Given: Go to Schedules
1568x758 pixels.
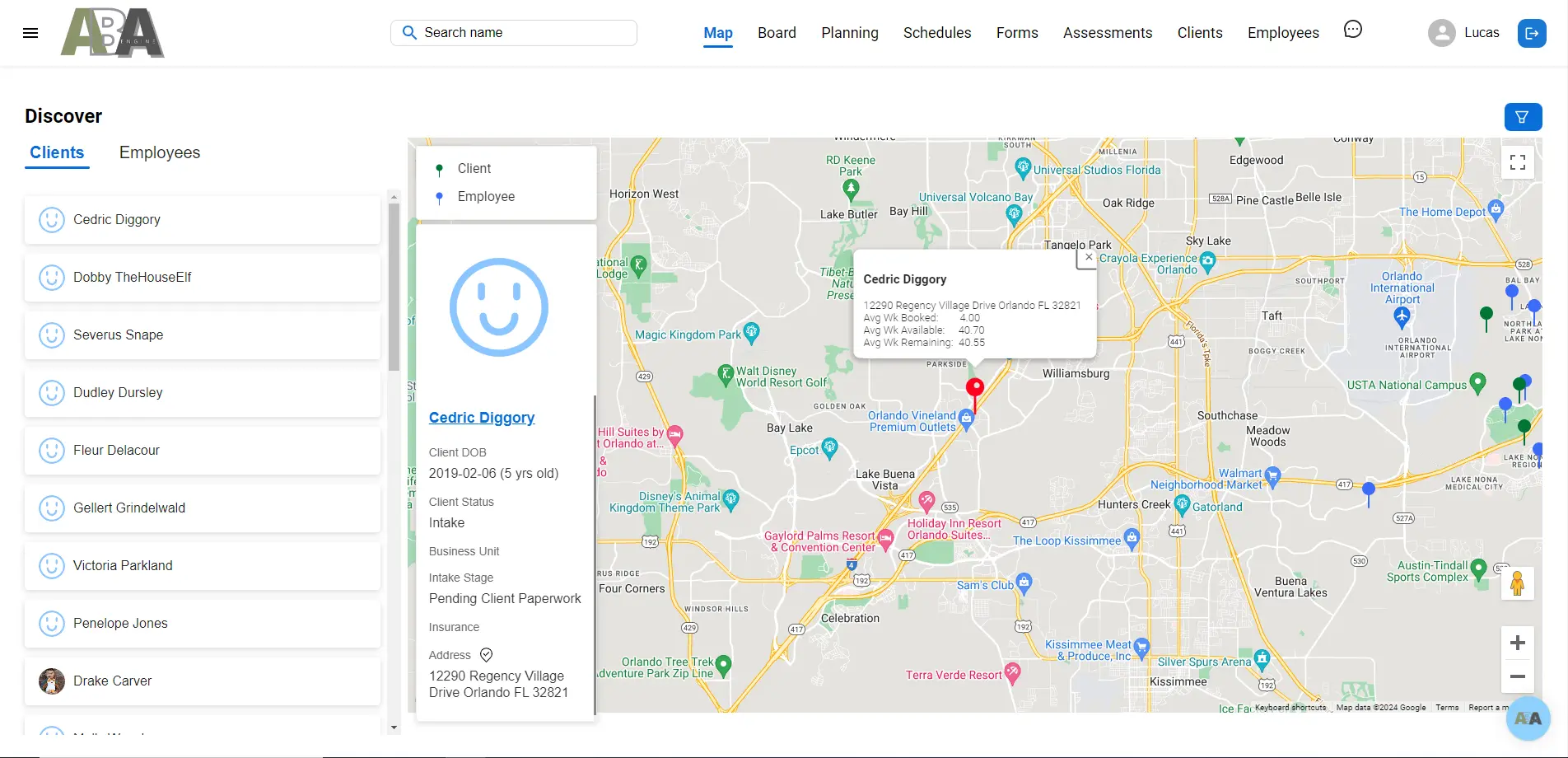Looking at the screenshot, I should (x=937, y=33).
